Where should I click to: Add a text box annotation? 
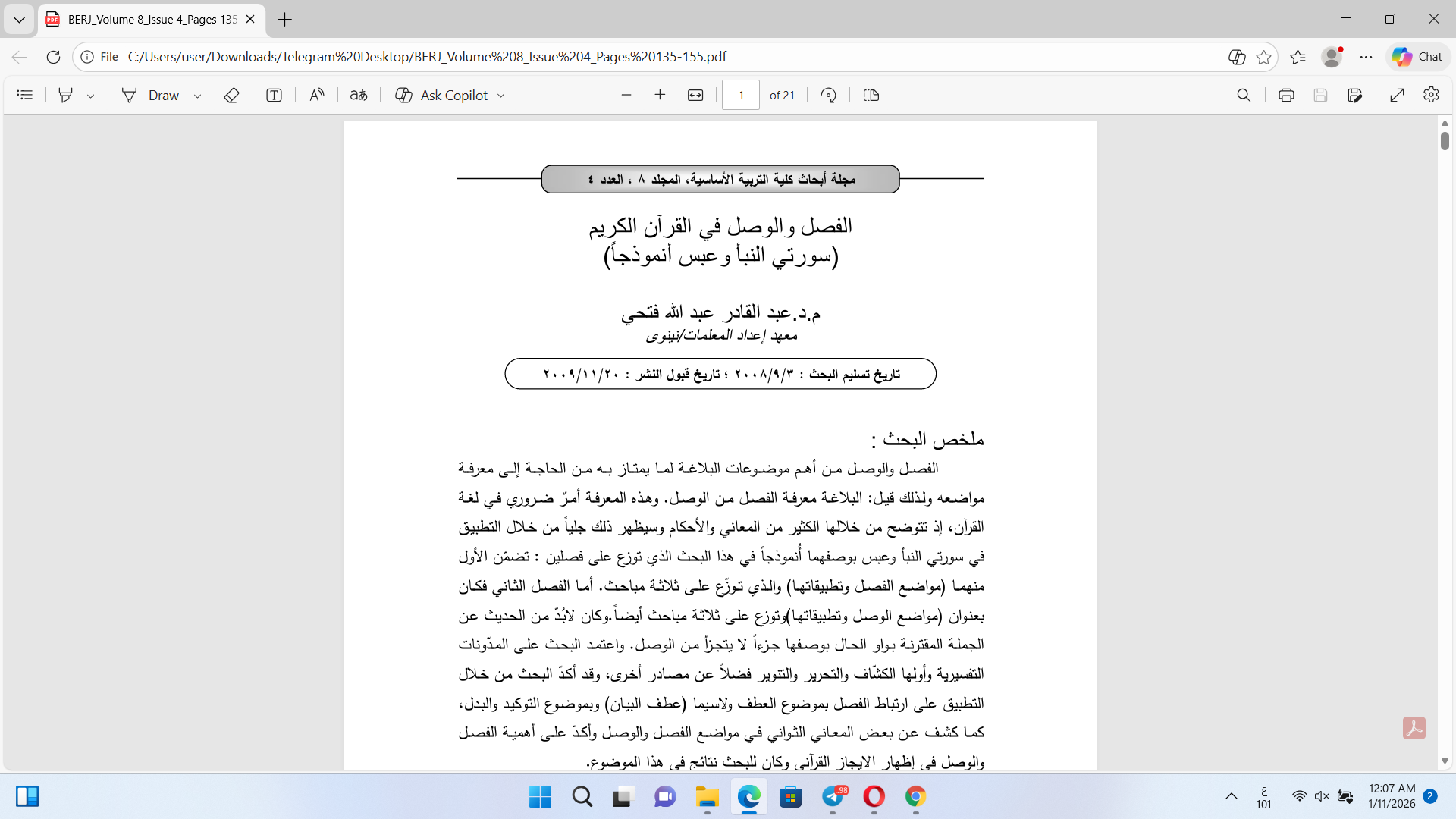(x=274, y=95)
